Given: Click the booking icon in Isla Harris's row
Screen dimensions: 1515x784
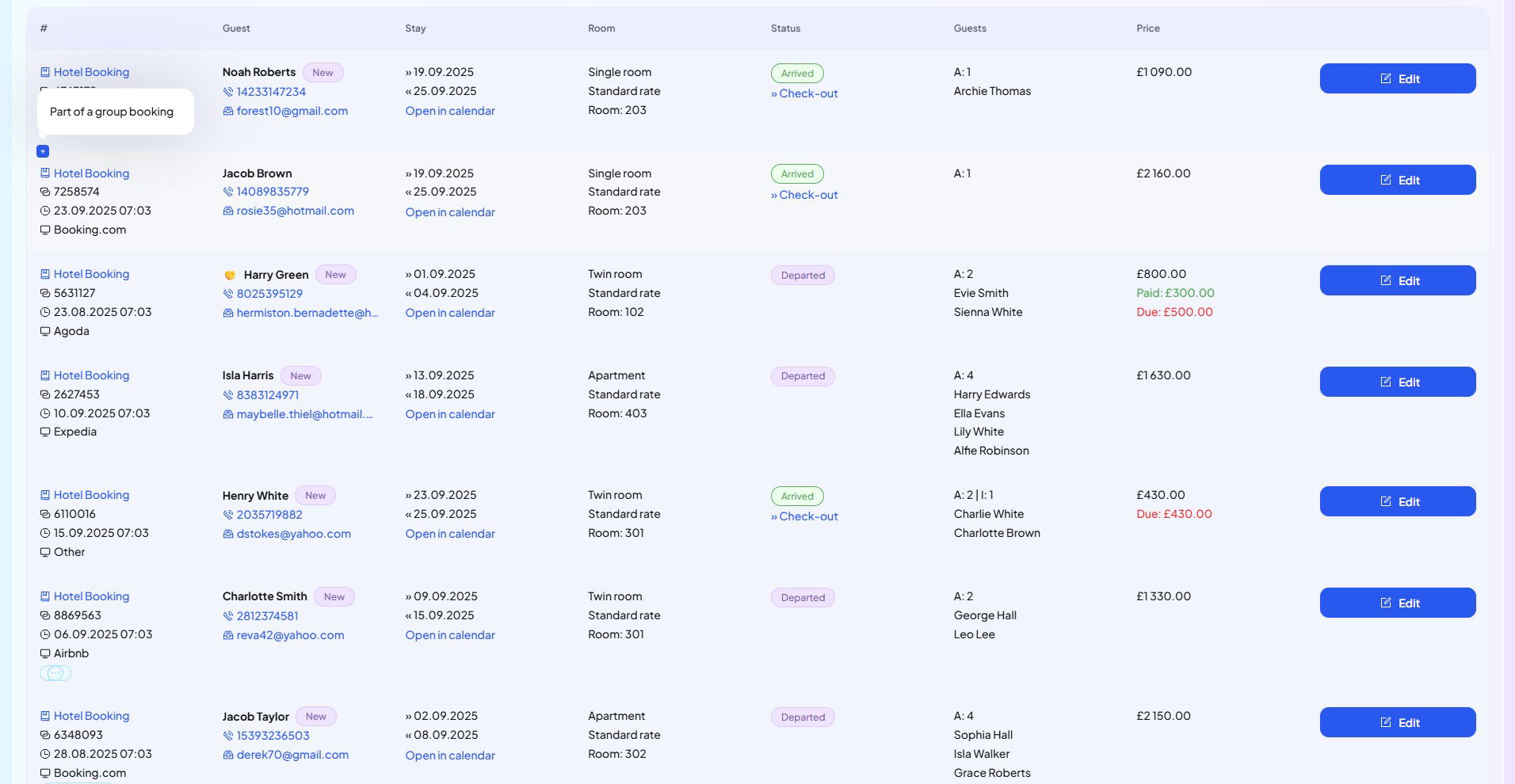Looking at the screenshot, I should 45,375.
